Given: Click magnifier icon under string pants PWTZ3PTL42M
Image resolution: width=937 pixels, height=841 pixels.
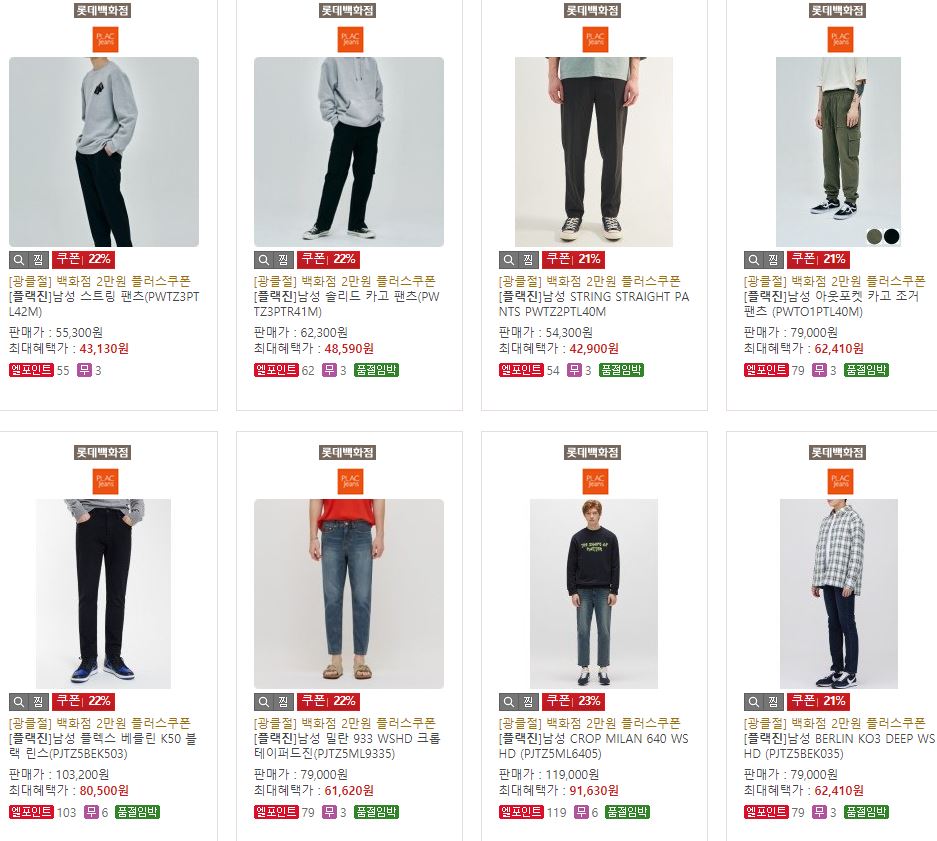Looking at the screenshot, I should click(19, 259).
